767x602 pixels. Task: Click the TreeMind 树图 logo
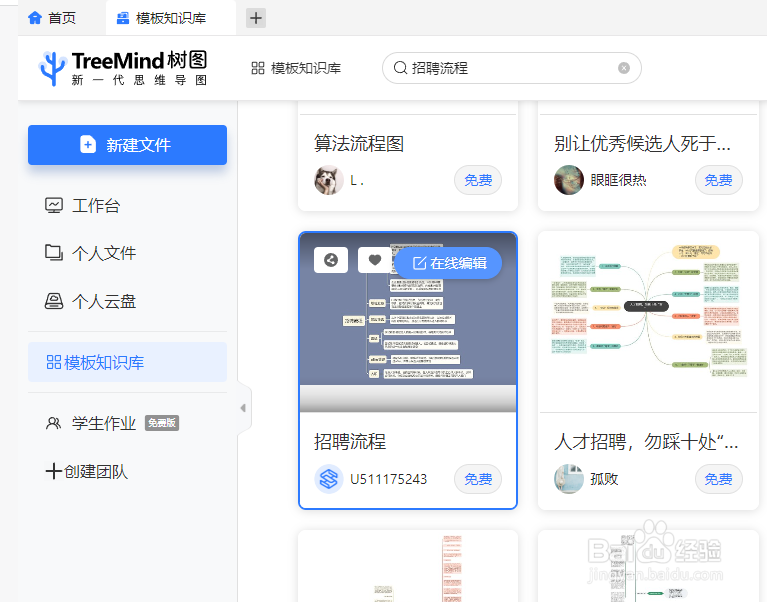(123, 68)
